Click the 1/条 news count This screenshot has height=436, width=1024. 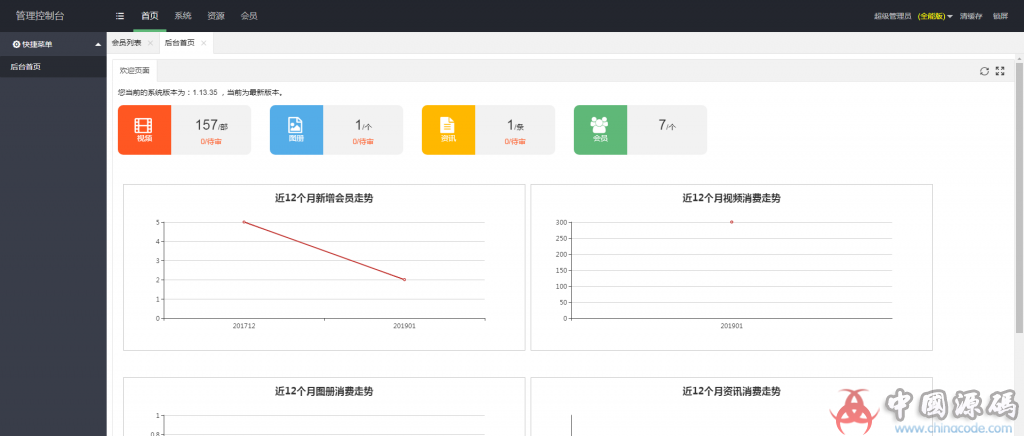click(515, 125)
